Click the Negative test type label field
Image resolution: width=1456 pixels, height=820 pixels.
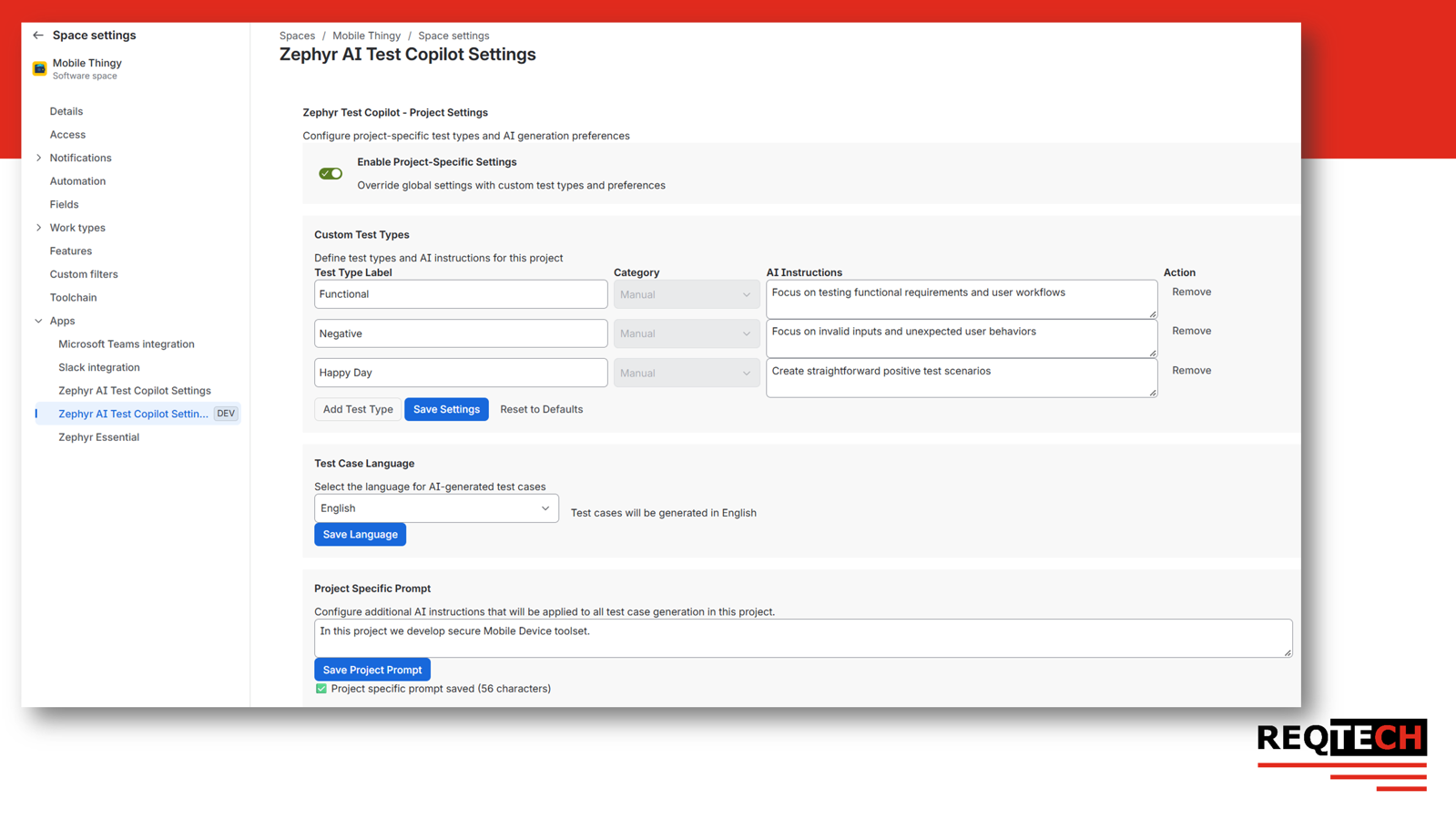click(x=461, y=333)
